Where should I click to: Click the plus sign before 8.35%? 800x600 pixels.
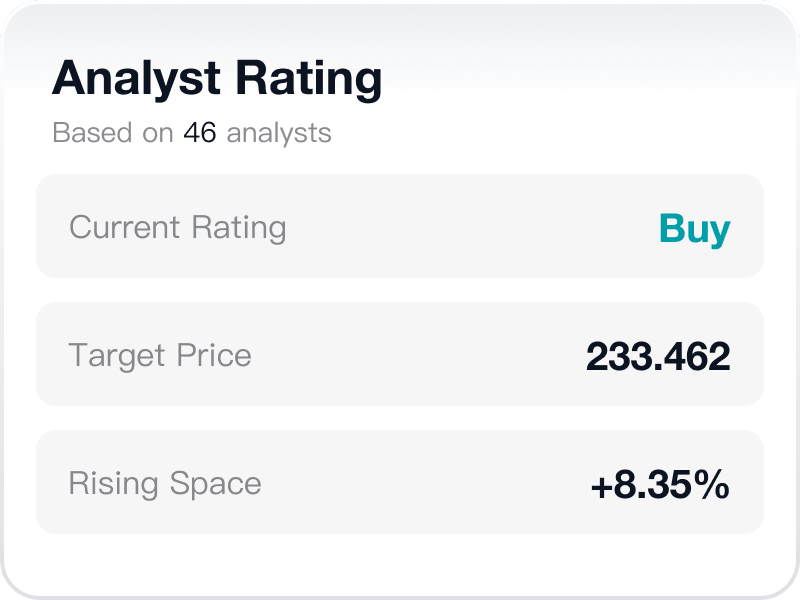(x=602, y=487)
